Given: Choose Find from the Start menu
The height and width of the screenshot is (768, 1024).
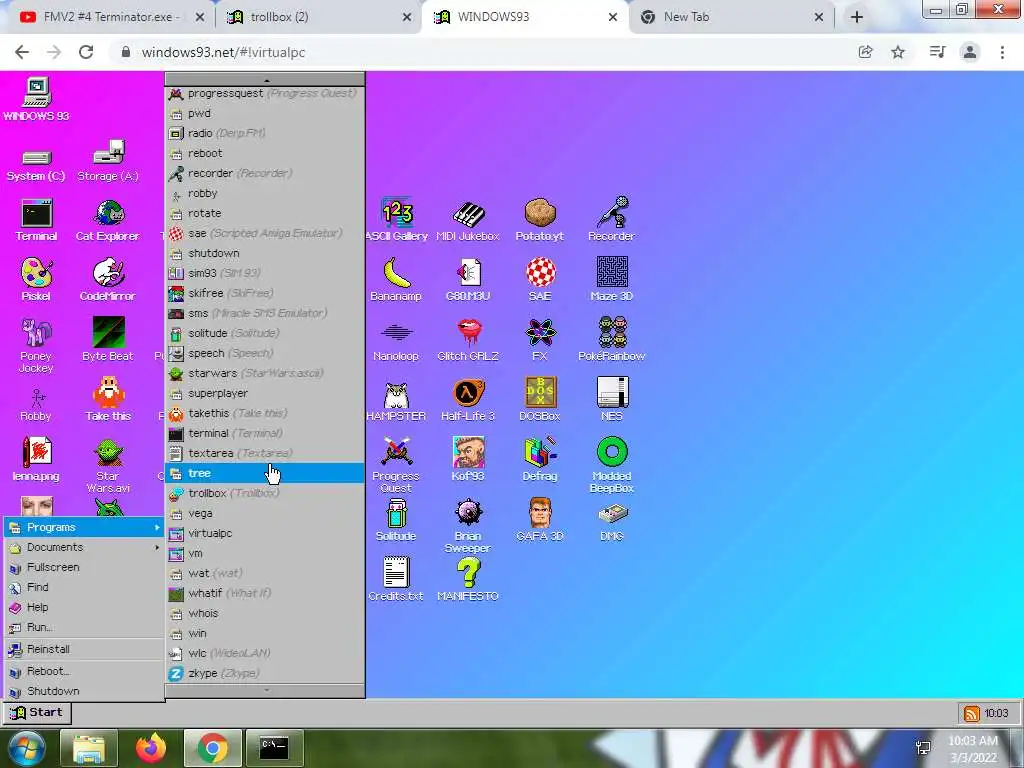Looking at the screenshot, I should 84,587.
